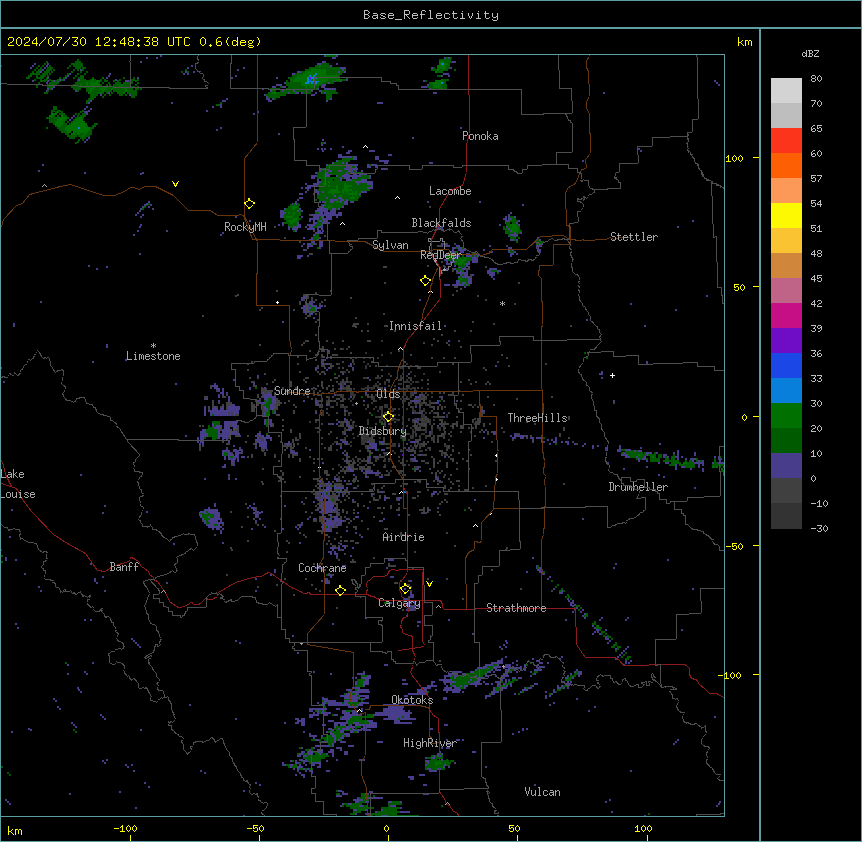Click the Innisfail city label
Screen dimensions: 862x842
415,326
